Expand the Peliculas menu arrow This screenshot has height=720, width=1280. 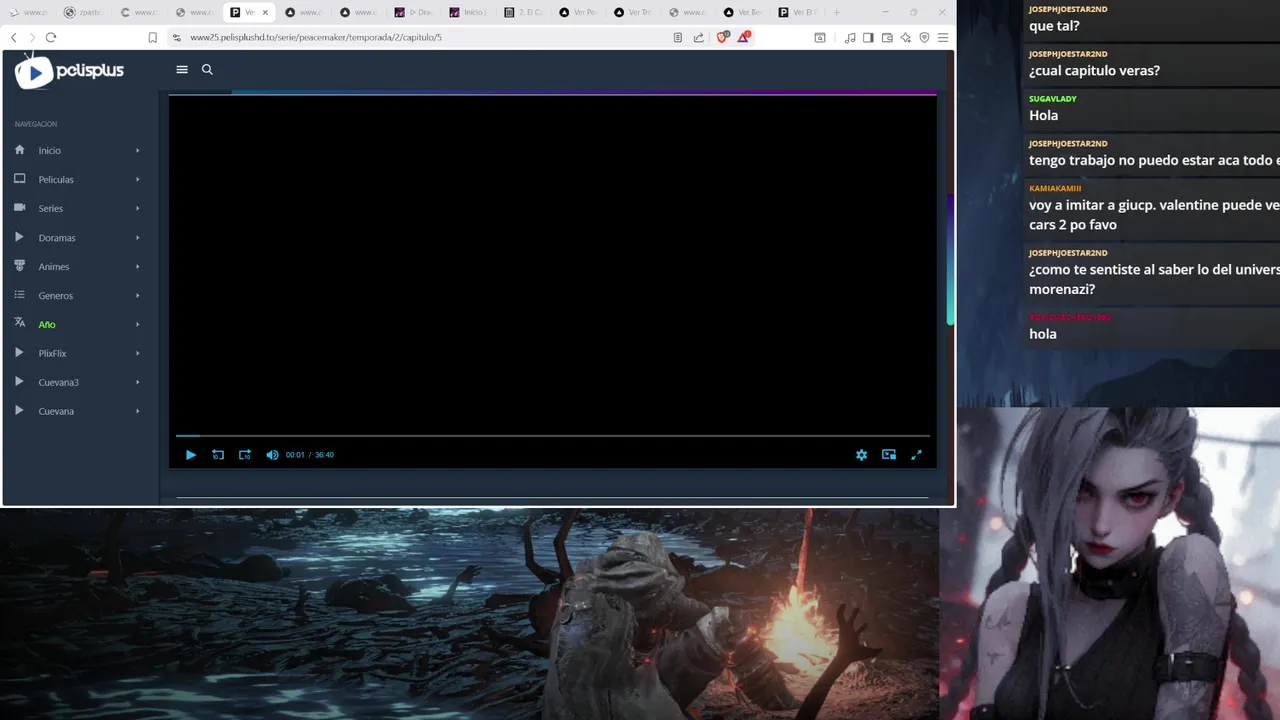[x=138, y=180]
